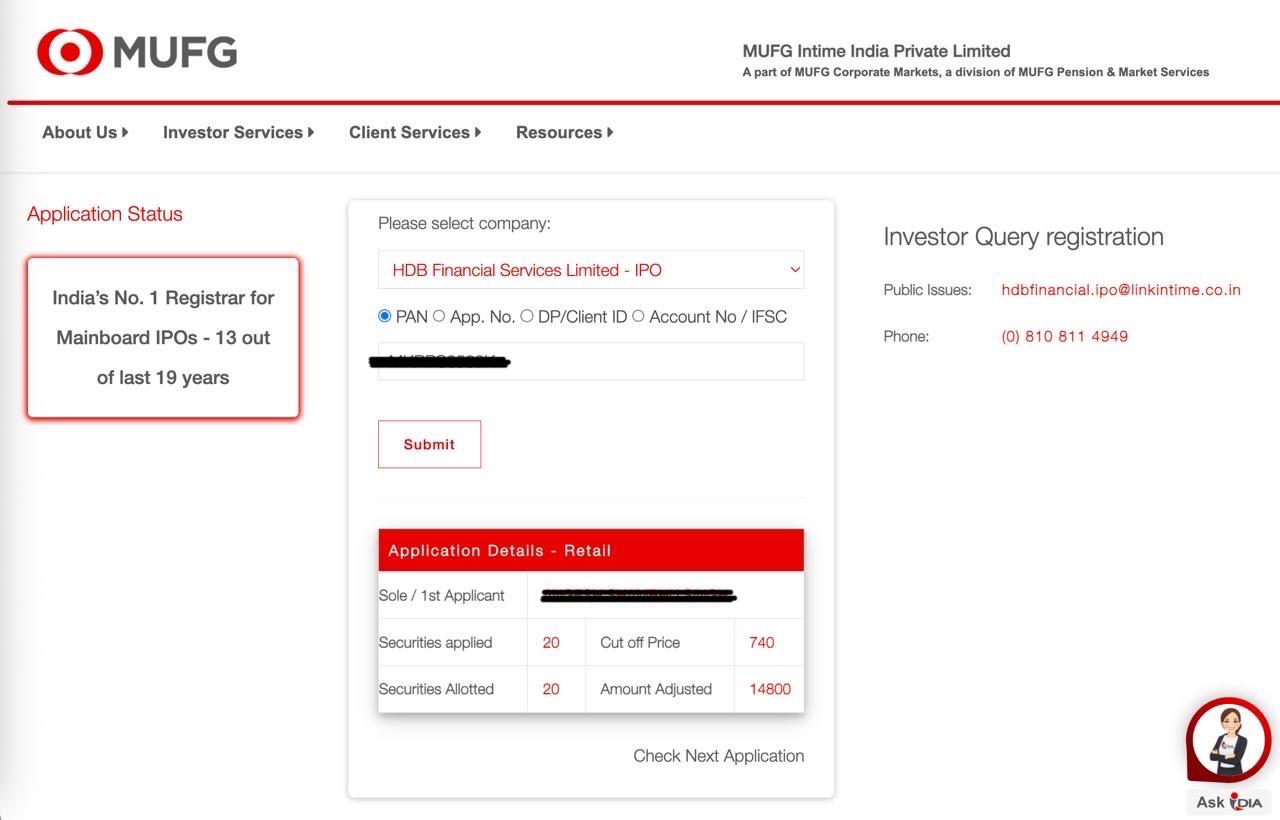Click the MUFG logo
Image resolution: width=1280 pixels, height=820 pixels.
click(135, 50)
